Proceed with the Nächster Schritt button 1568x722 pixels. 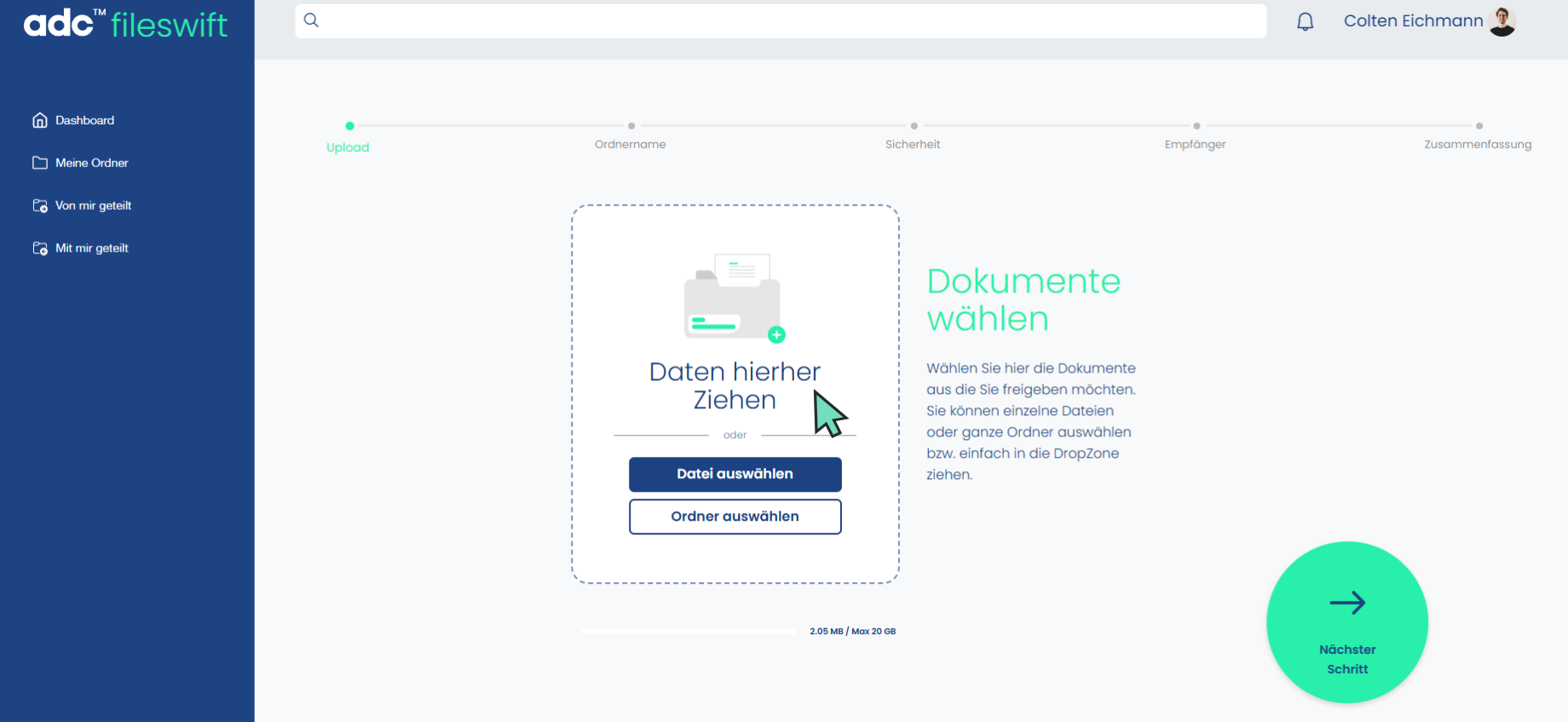[x=1347, y=622]
